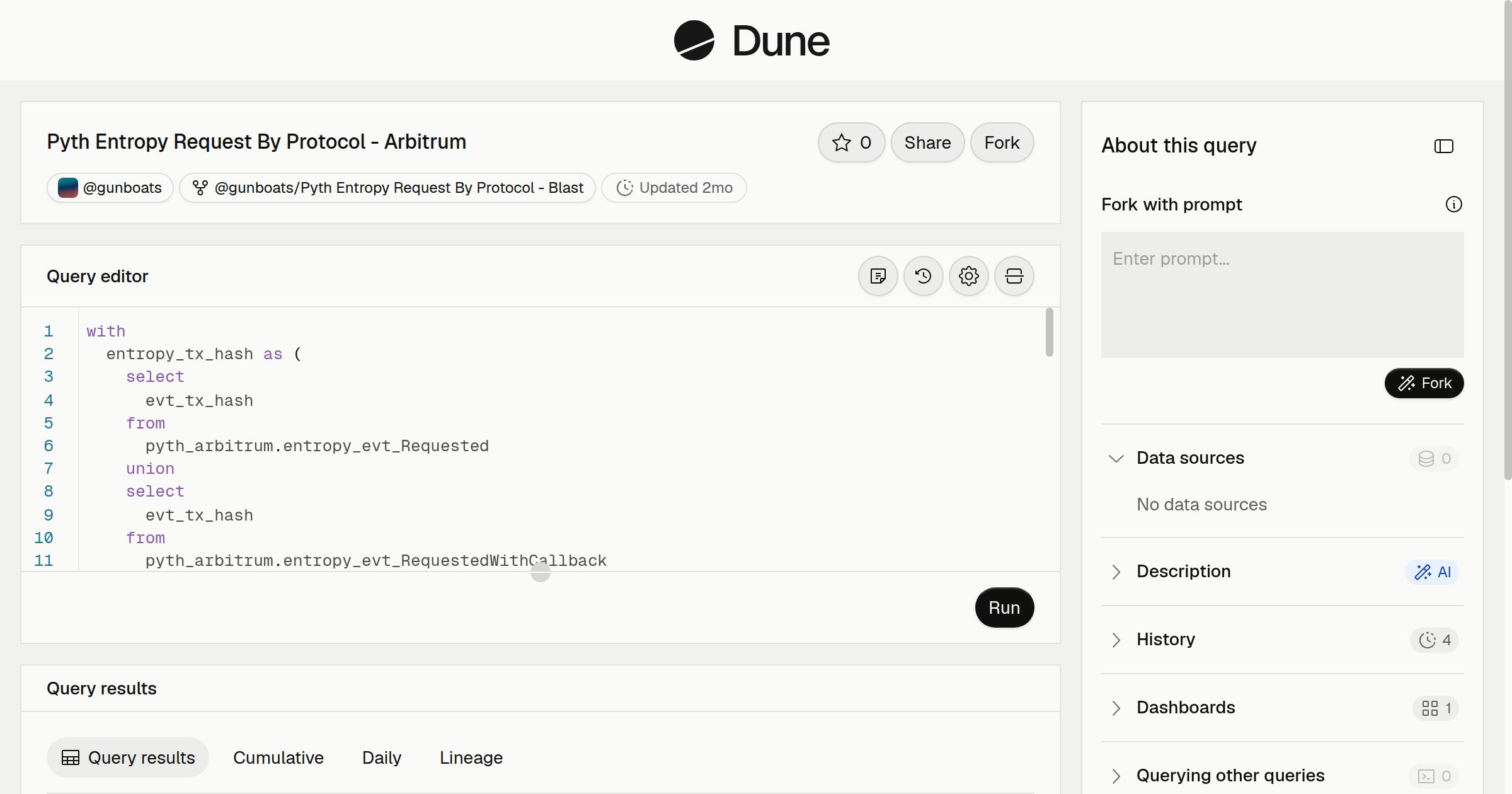The height and width of the screenshot is (794, 1512).
Task: Open the gear settings icon in Query editor
Action: tap(968, 276)
